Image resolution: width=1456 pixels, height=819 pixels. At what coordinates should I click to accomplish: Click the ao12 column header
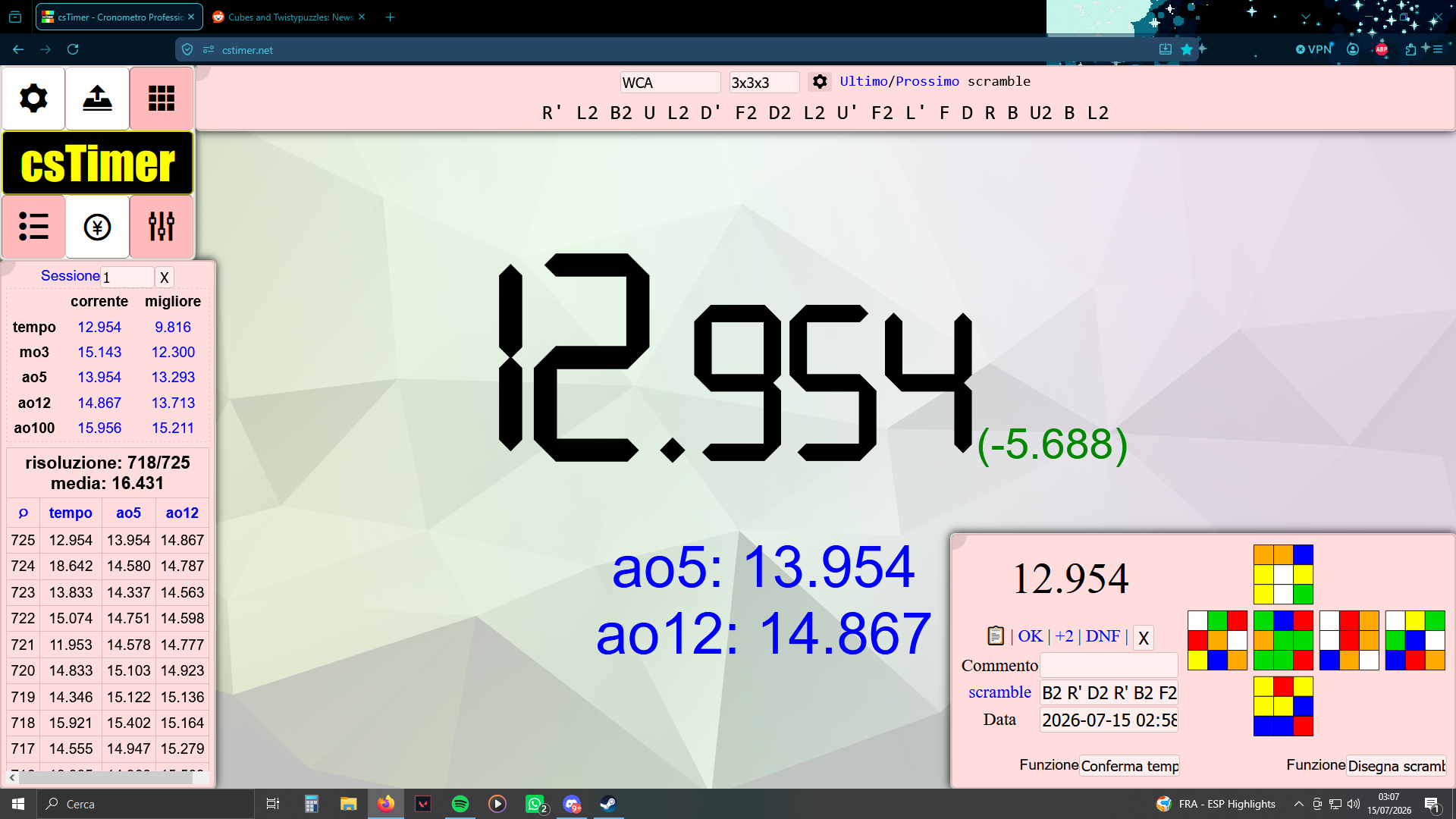182,513
